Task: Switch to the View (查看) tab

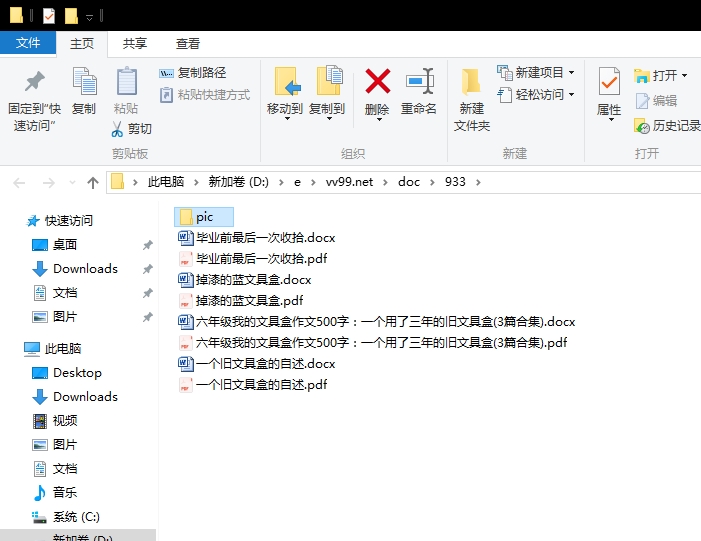Action: click(x=188, y=43)
